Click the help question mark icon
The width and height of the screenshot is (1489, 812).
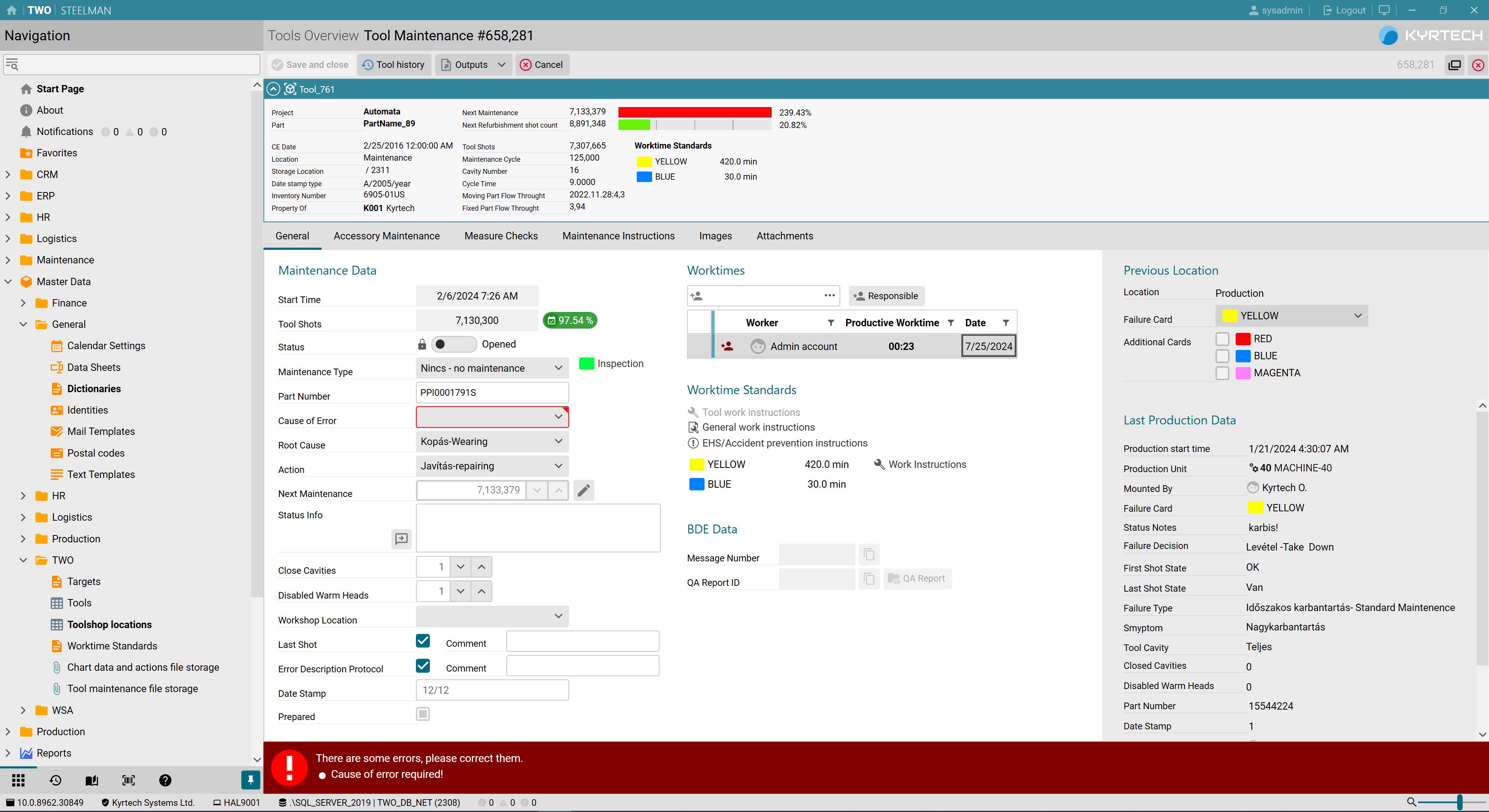165,780
